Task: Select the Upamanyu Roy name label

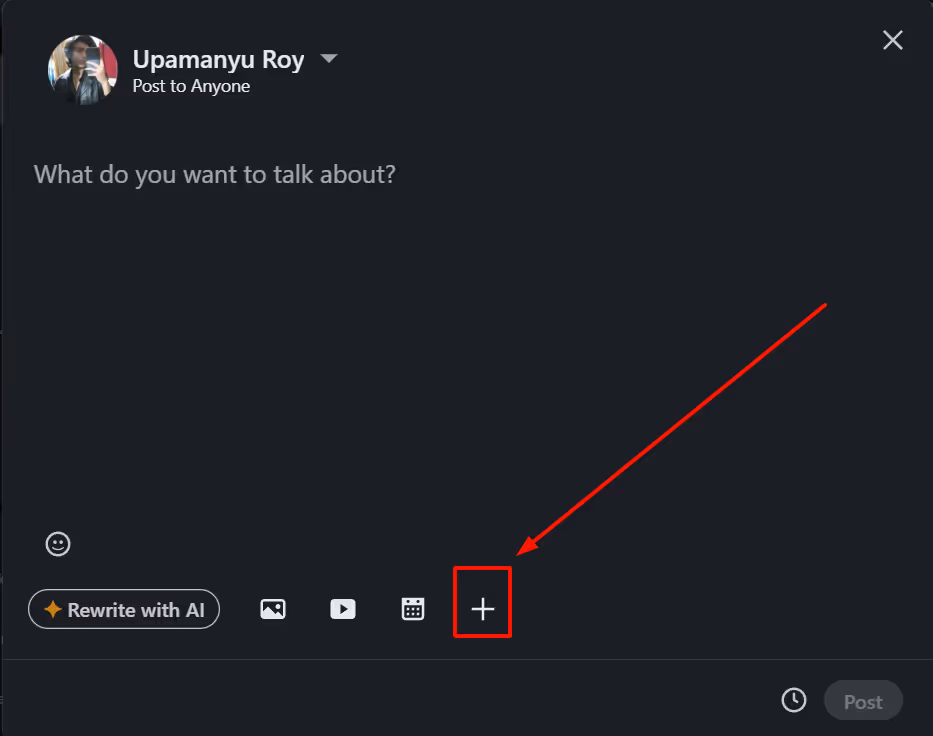Action: [x=218, y=59]
